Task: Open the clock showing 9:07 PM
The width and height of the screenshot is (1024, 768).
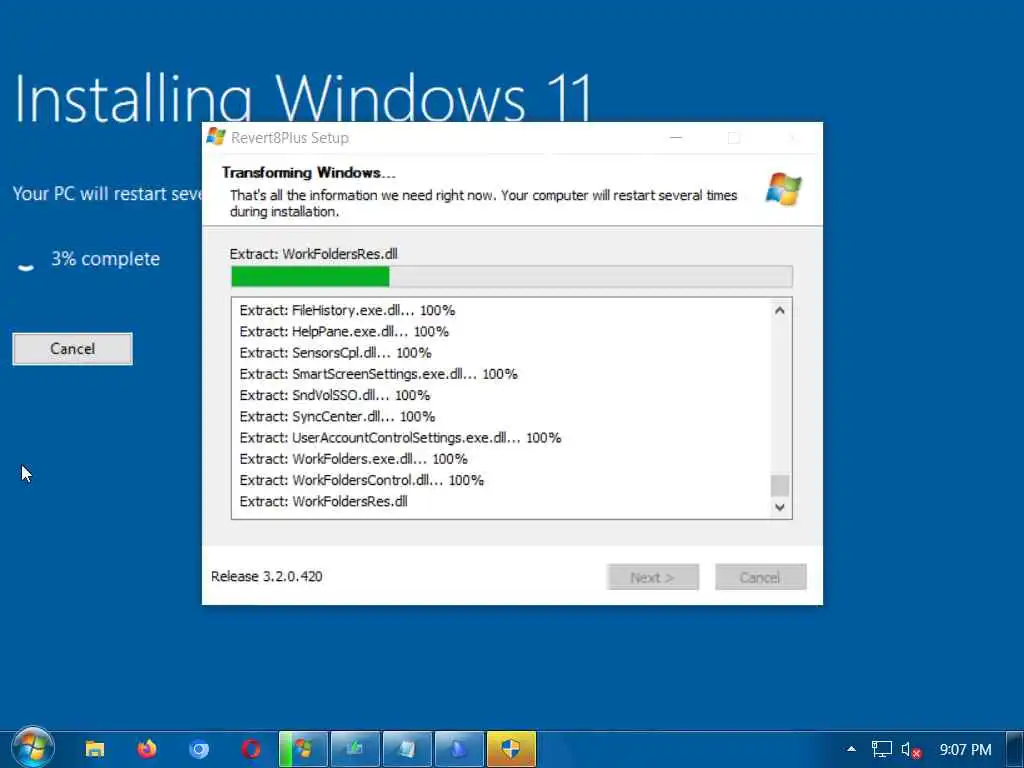Action: (x=965, y=750)
